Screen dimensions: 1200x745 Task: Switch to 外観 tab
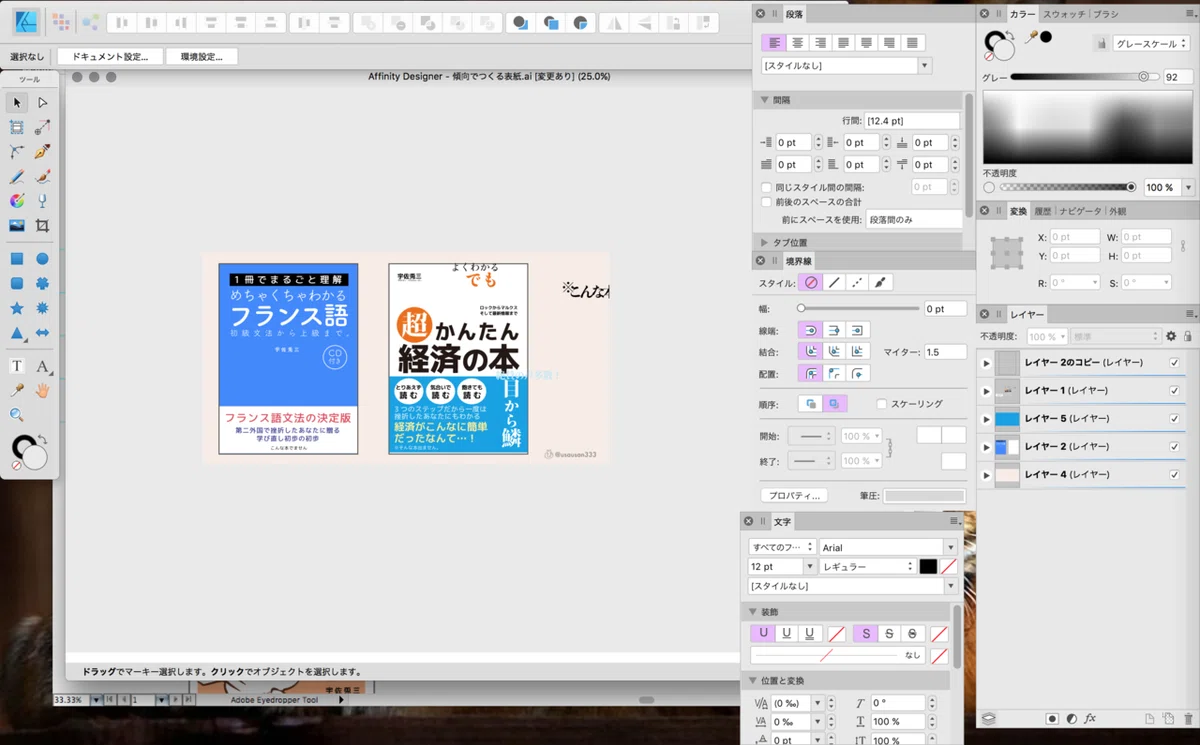point(1117,211)
